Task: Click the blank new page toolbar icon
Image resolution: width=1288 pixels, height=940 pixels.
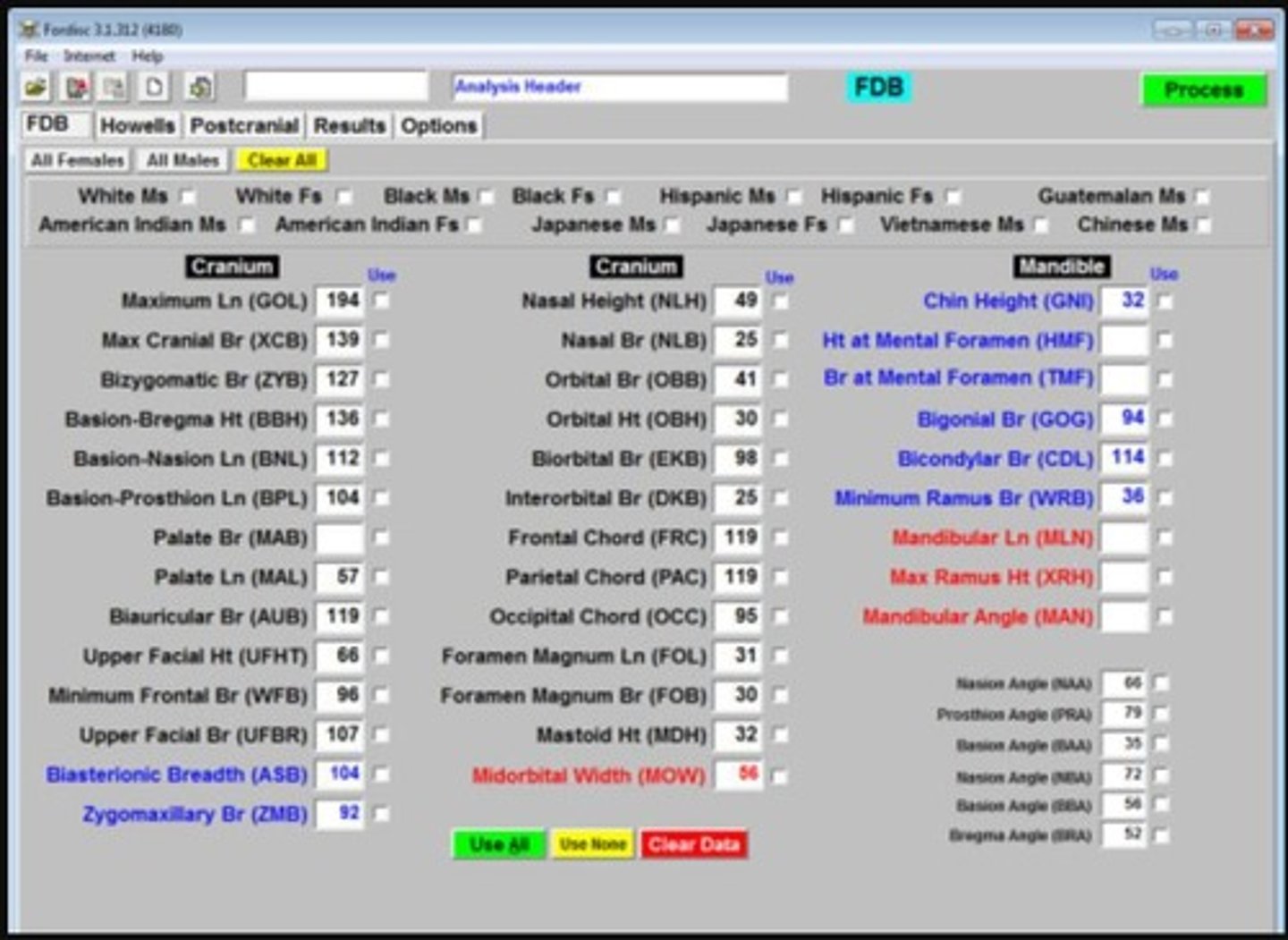Action: pyautogui.click(x=155, y=88)
